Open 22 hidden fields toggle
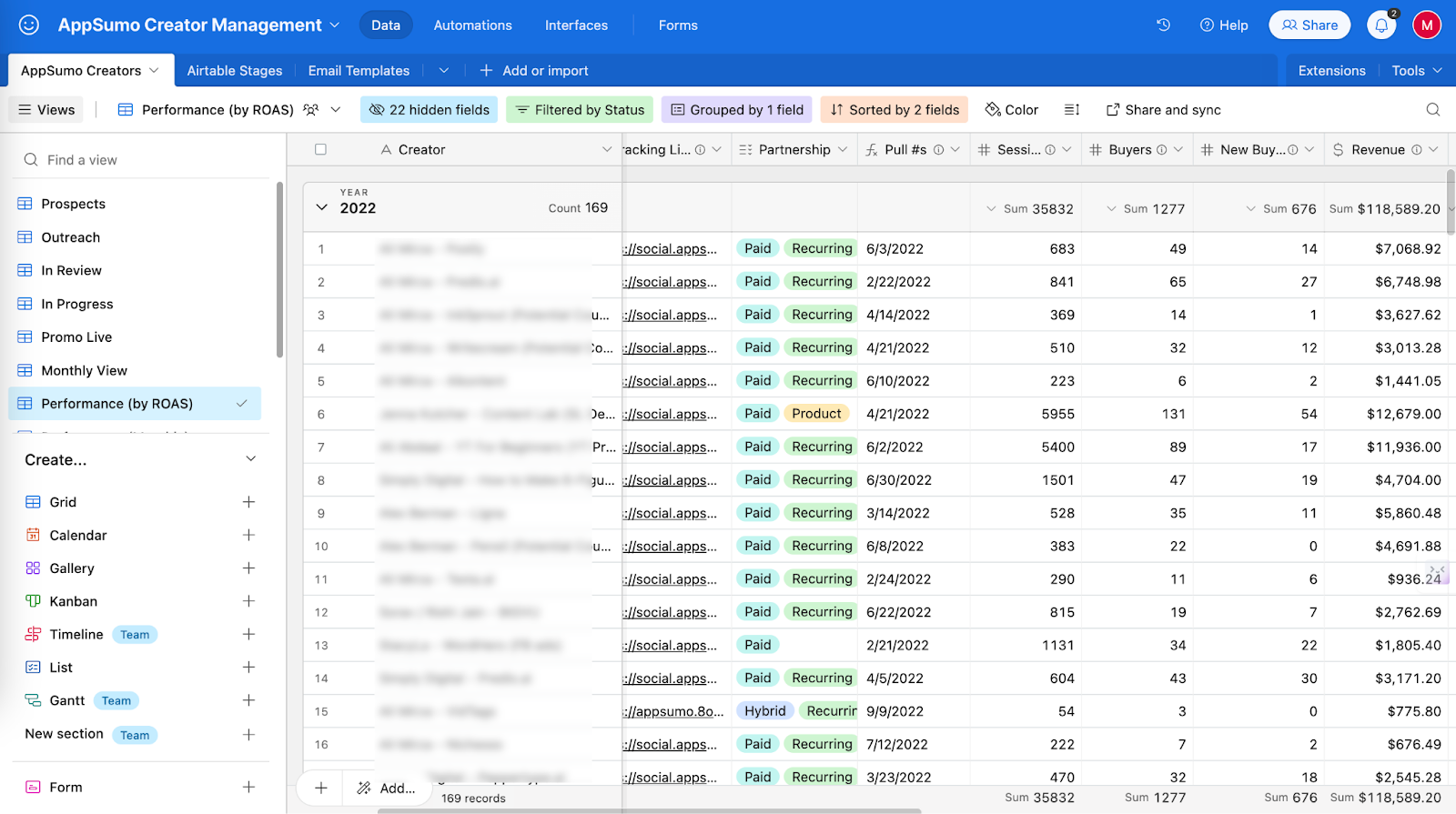This screenshot has width=1456, height=814. 429,110
